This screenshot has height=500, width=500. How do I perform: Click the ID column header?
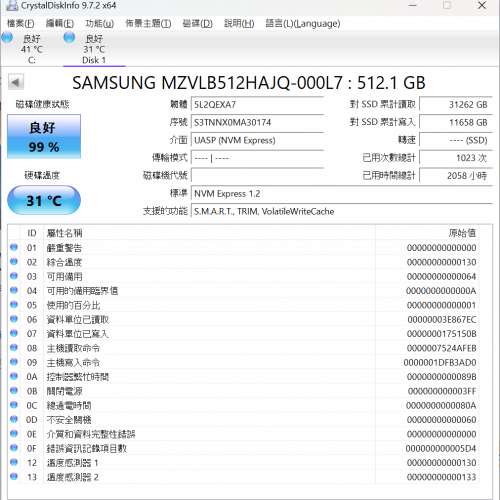coord(32,233)
